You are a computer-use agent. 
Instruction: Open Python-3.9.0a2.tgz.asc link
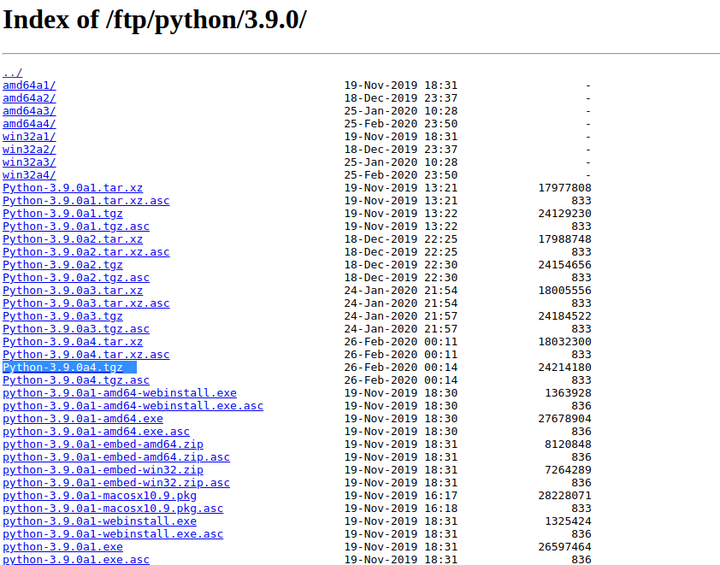pyautogui.click(x=76, y=278)
